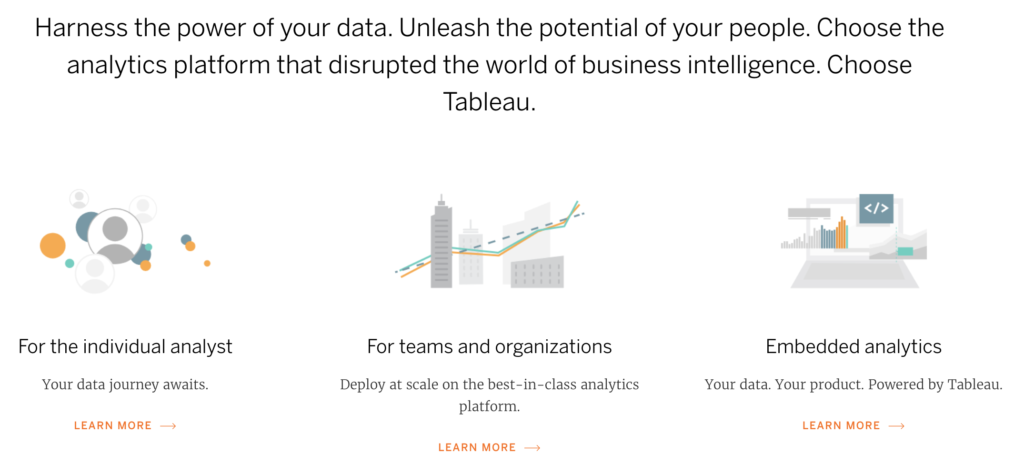Open Learn More under For teams and organizations
Viewport: 1024px width, 453px height.
click(x=477, y=448)
